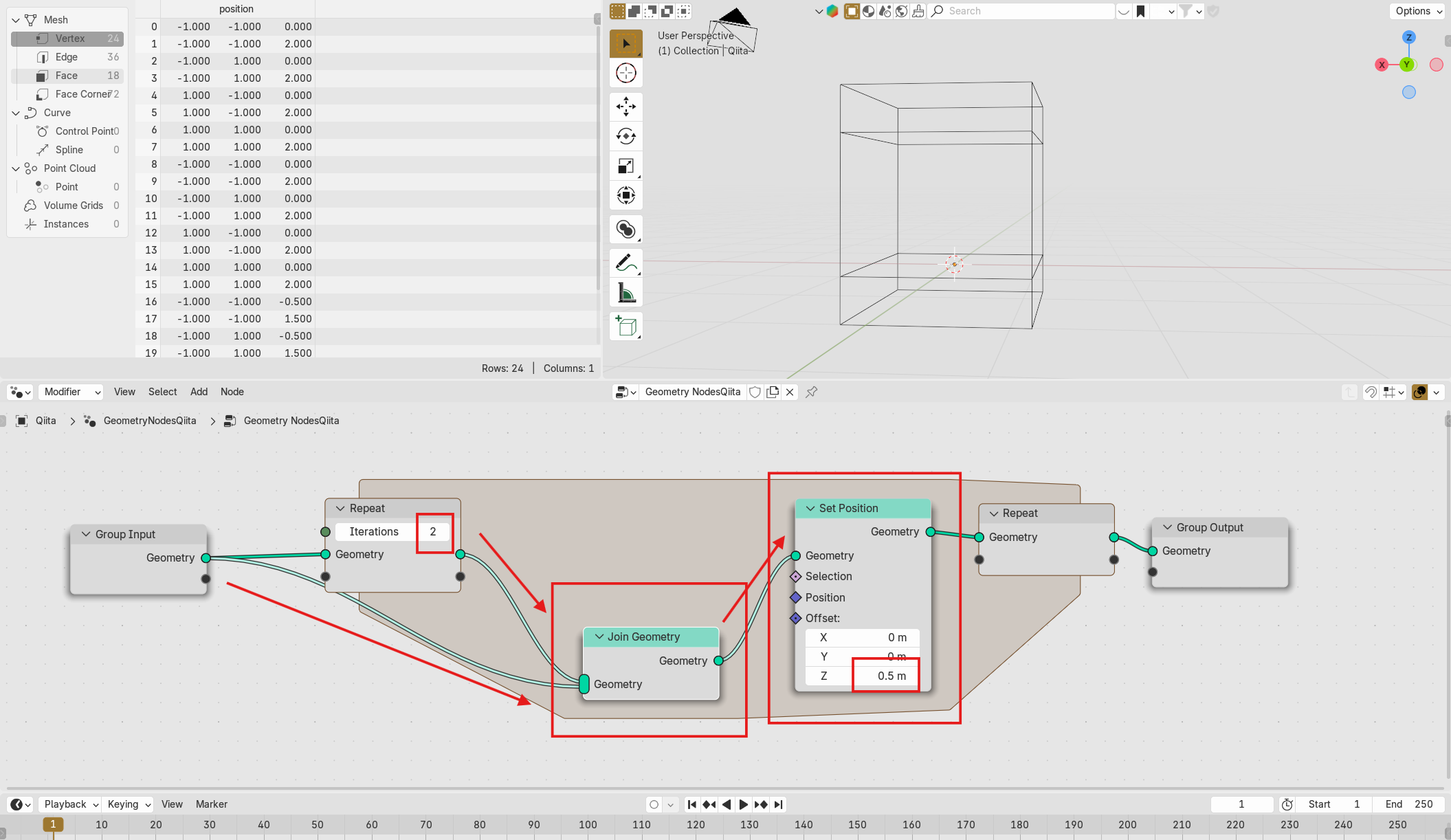Toggle node editor overlays button
Screen dimensions: 1451x840
pos(1419,392)
